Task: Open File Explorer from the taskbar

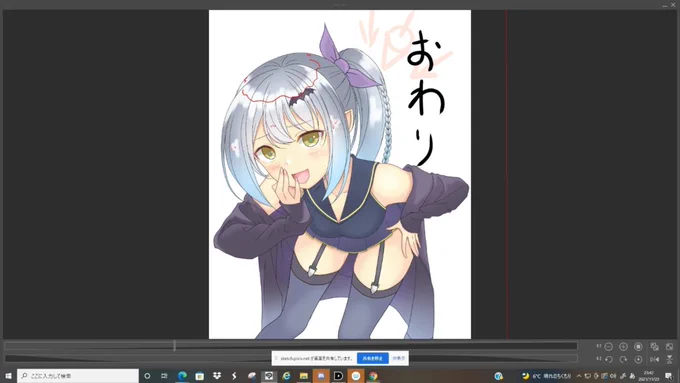Action: (x=304, y=376)
